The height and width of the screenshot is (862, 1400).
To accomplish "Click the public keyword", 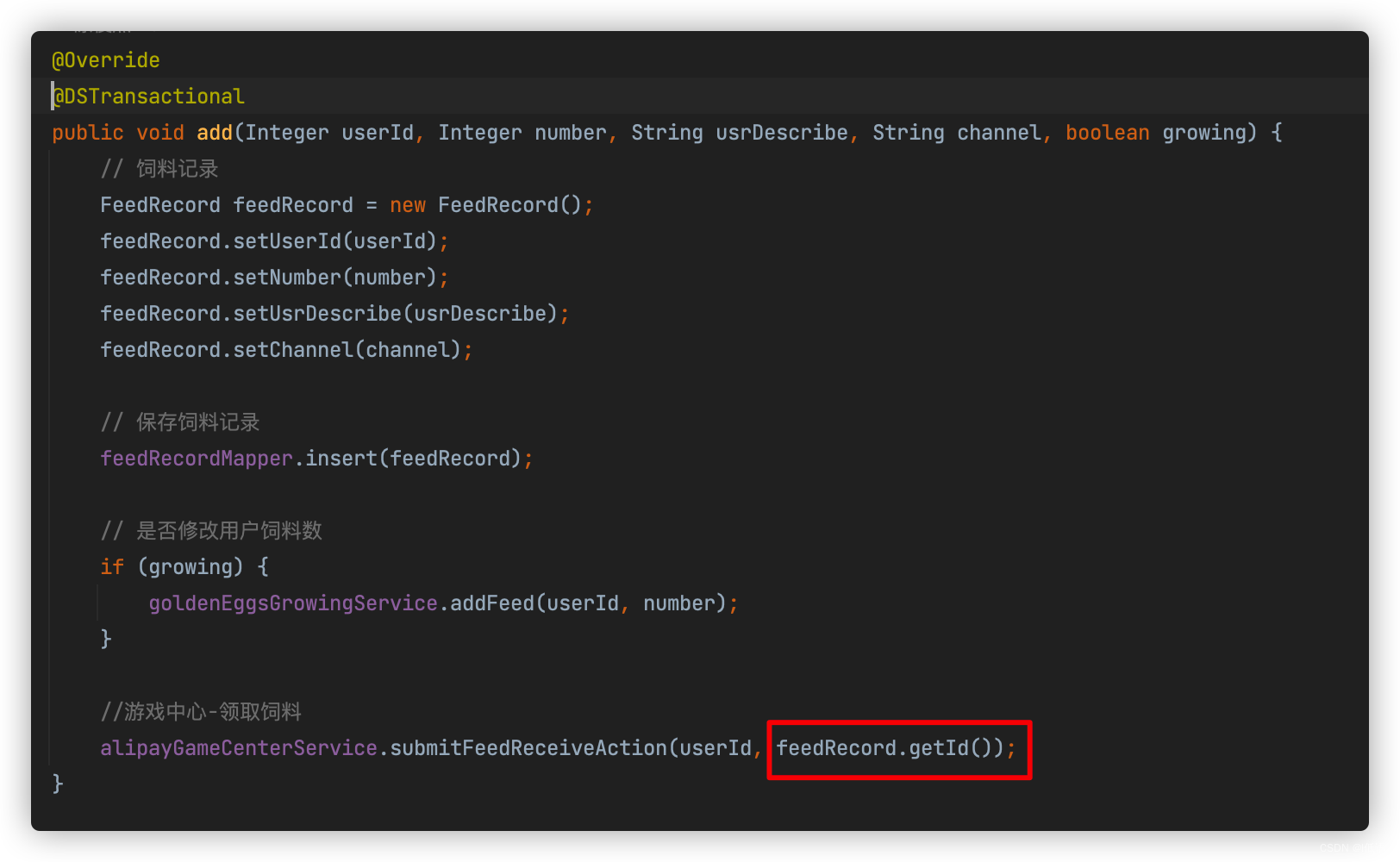I will [88, 133].
